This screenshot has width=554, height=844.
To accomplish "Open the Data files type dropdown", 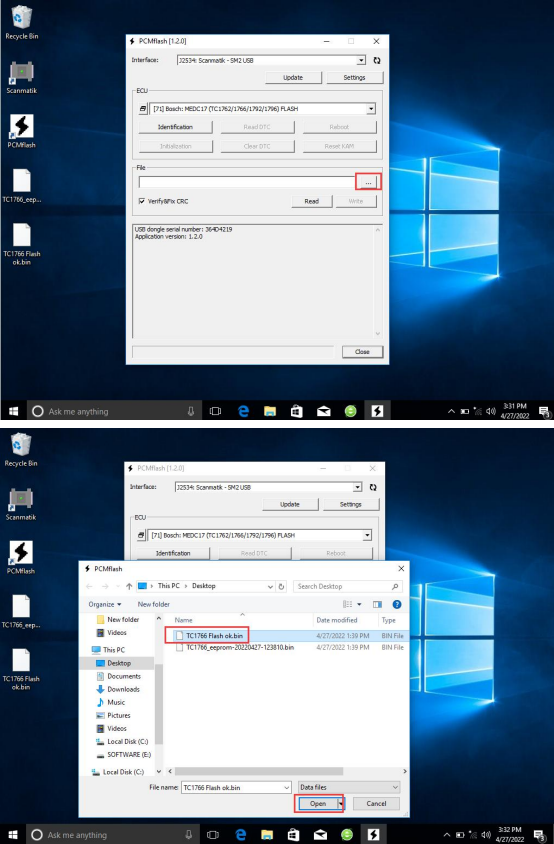I will tap(349, 787).
